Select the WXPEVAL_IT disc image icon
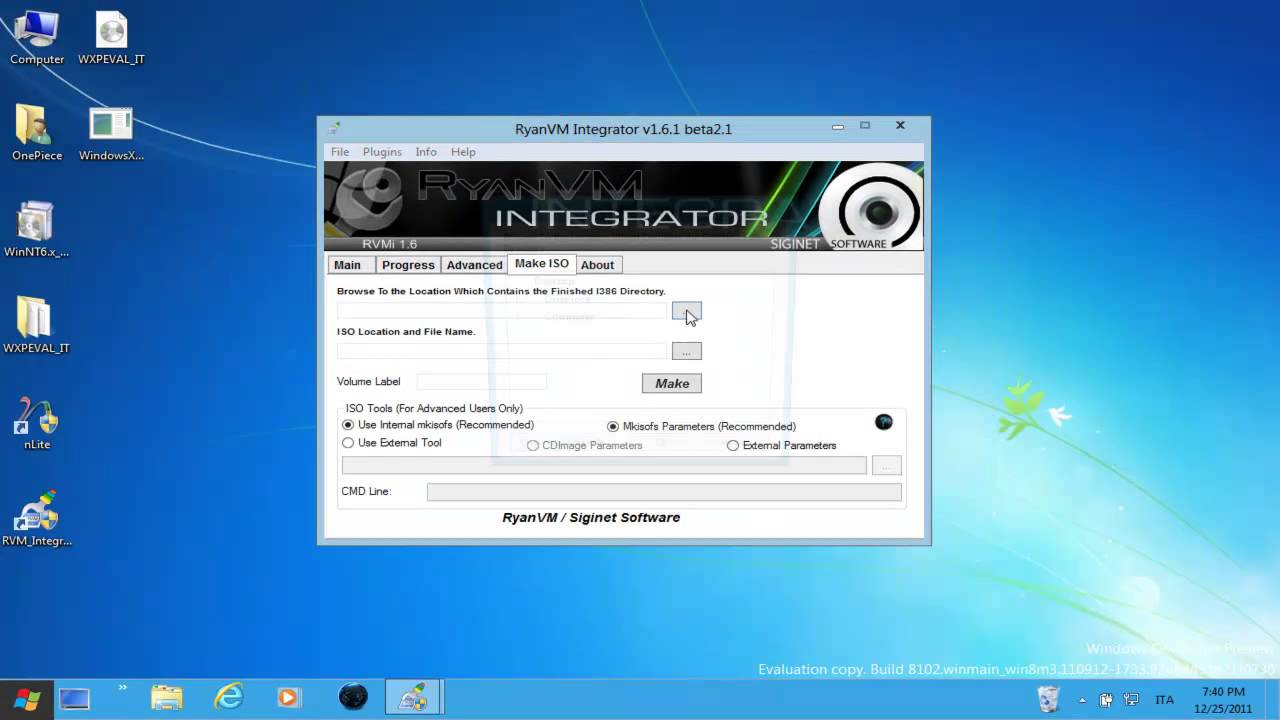 111,37
